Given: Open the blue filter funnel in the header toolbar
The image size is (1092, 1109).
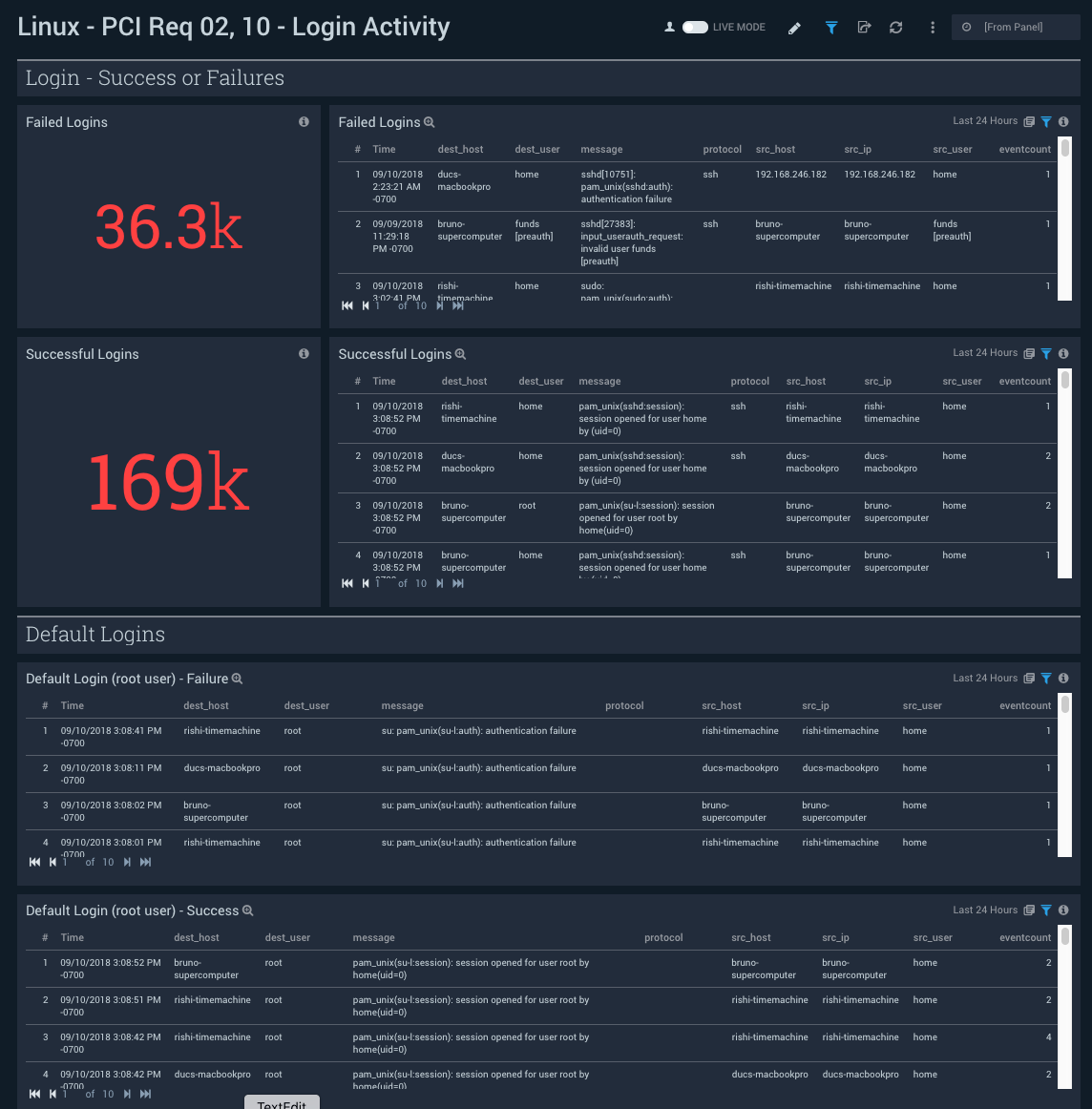Looking at the screenshot, I should tap(830, 28).
